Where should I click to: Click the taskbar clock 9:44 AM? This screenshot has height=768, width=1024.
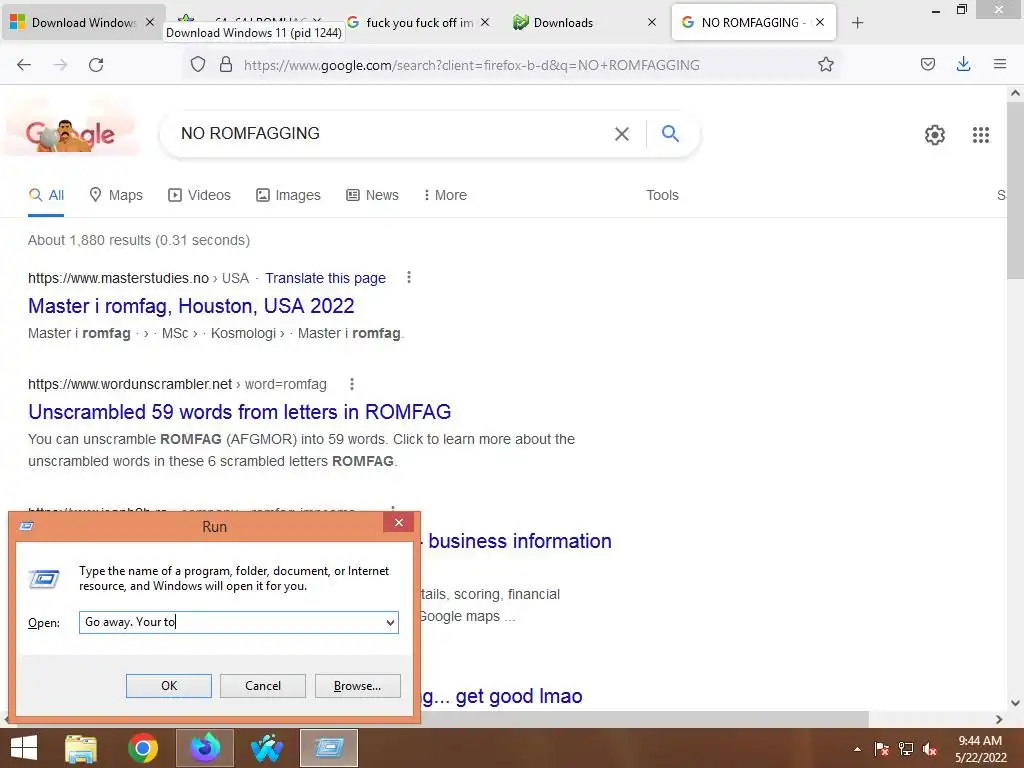(x=980, y=741)
